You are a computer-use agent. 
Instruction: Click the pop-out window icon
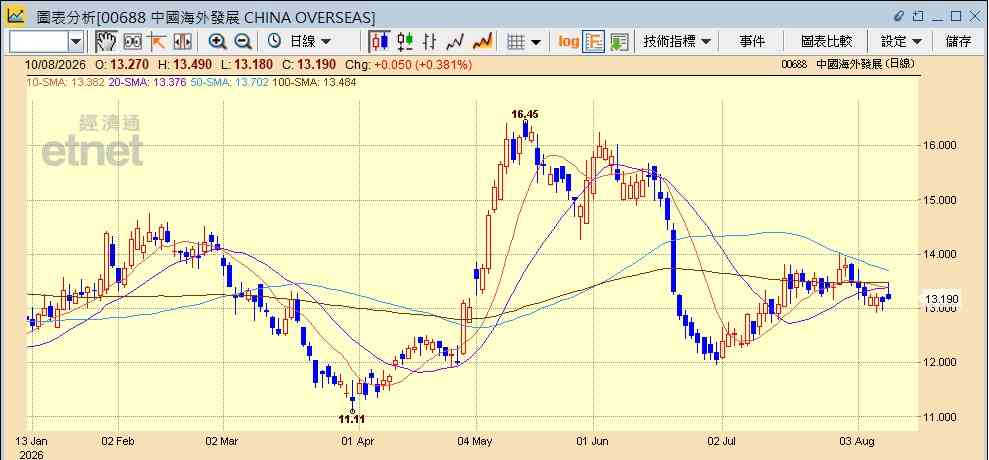(x=919, y=16)
